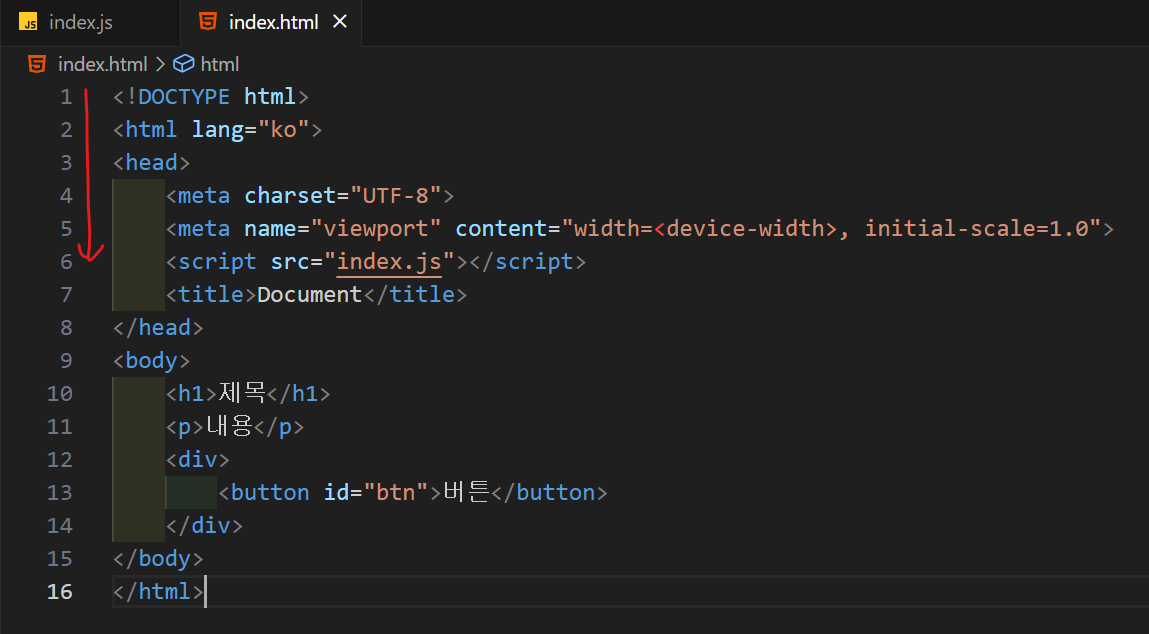Close the index.html tab

click(340, 22)
